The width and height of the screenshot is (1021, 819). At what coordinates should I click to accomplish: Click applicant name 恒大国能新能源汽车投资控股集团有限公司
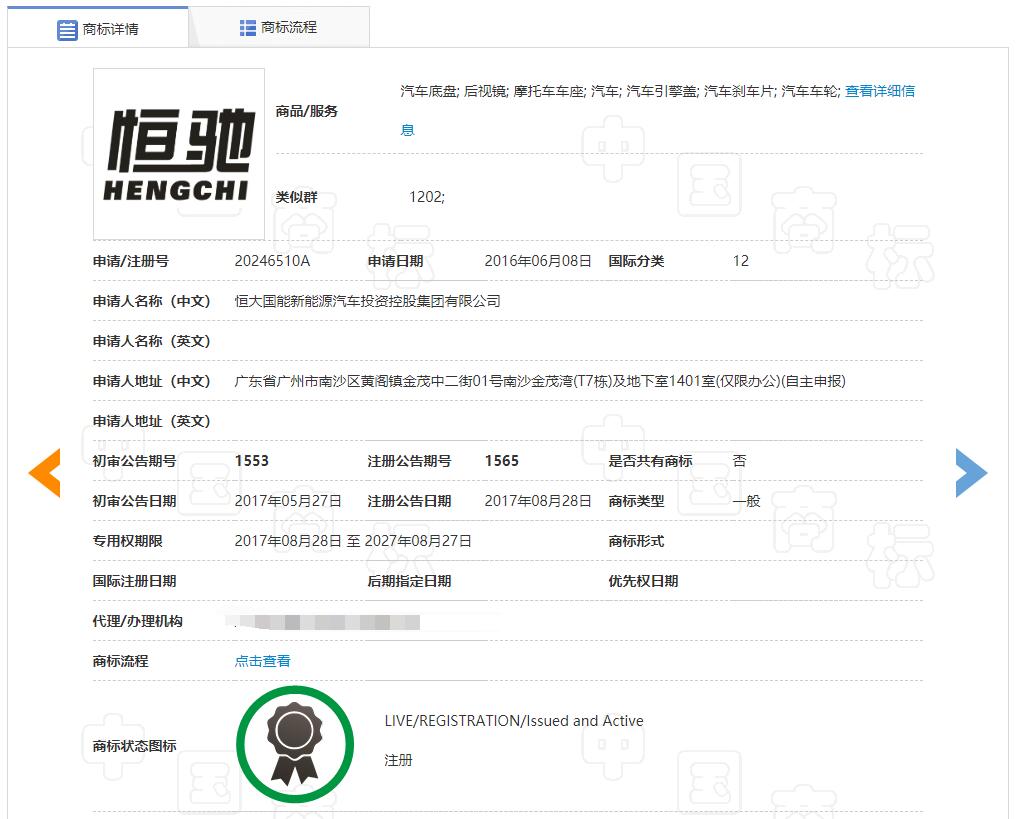point(367,301)
